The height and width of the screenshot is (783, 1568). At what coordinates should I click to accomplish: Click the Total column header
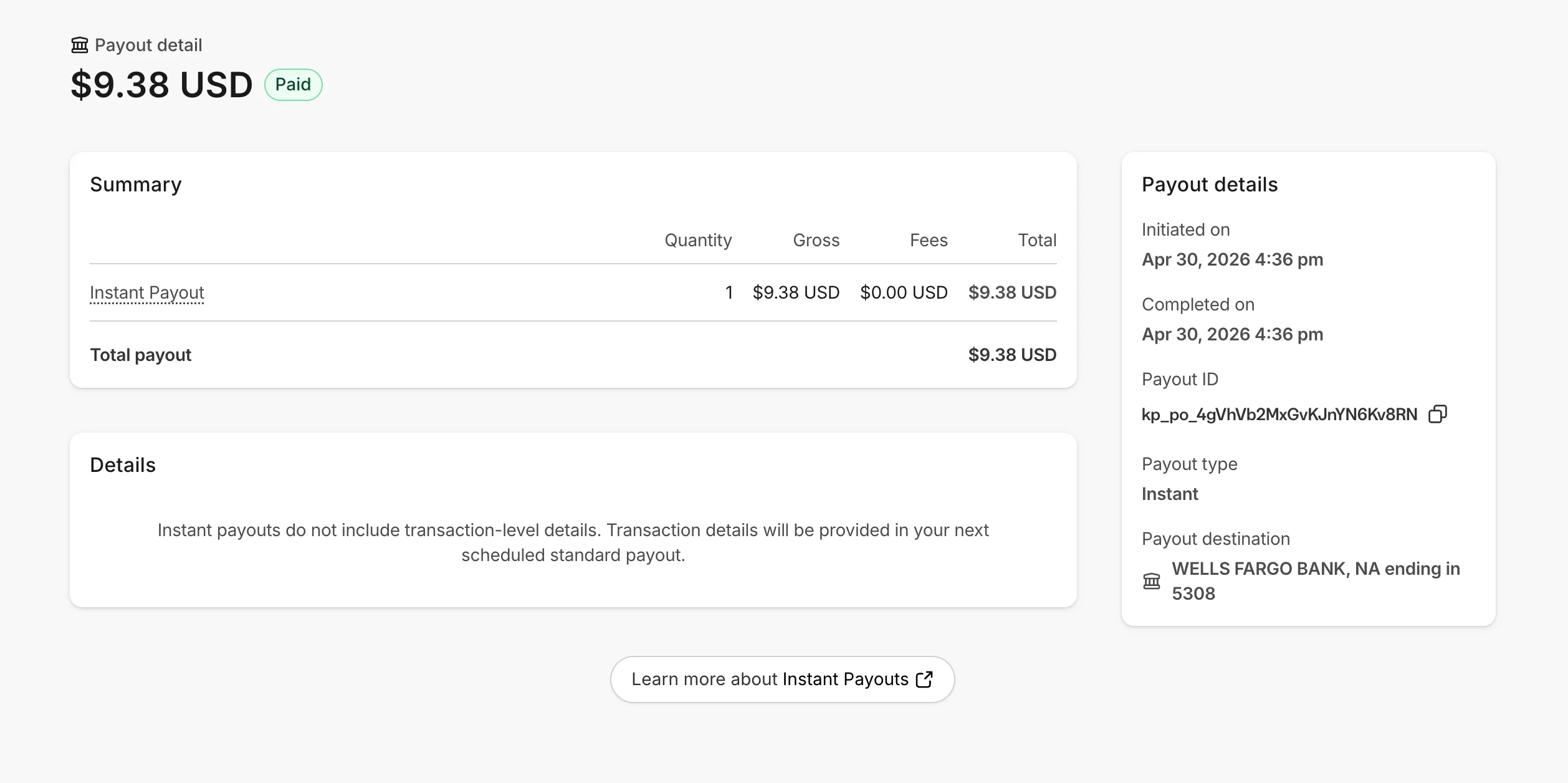[x=1037, y=240]
